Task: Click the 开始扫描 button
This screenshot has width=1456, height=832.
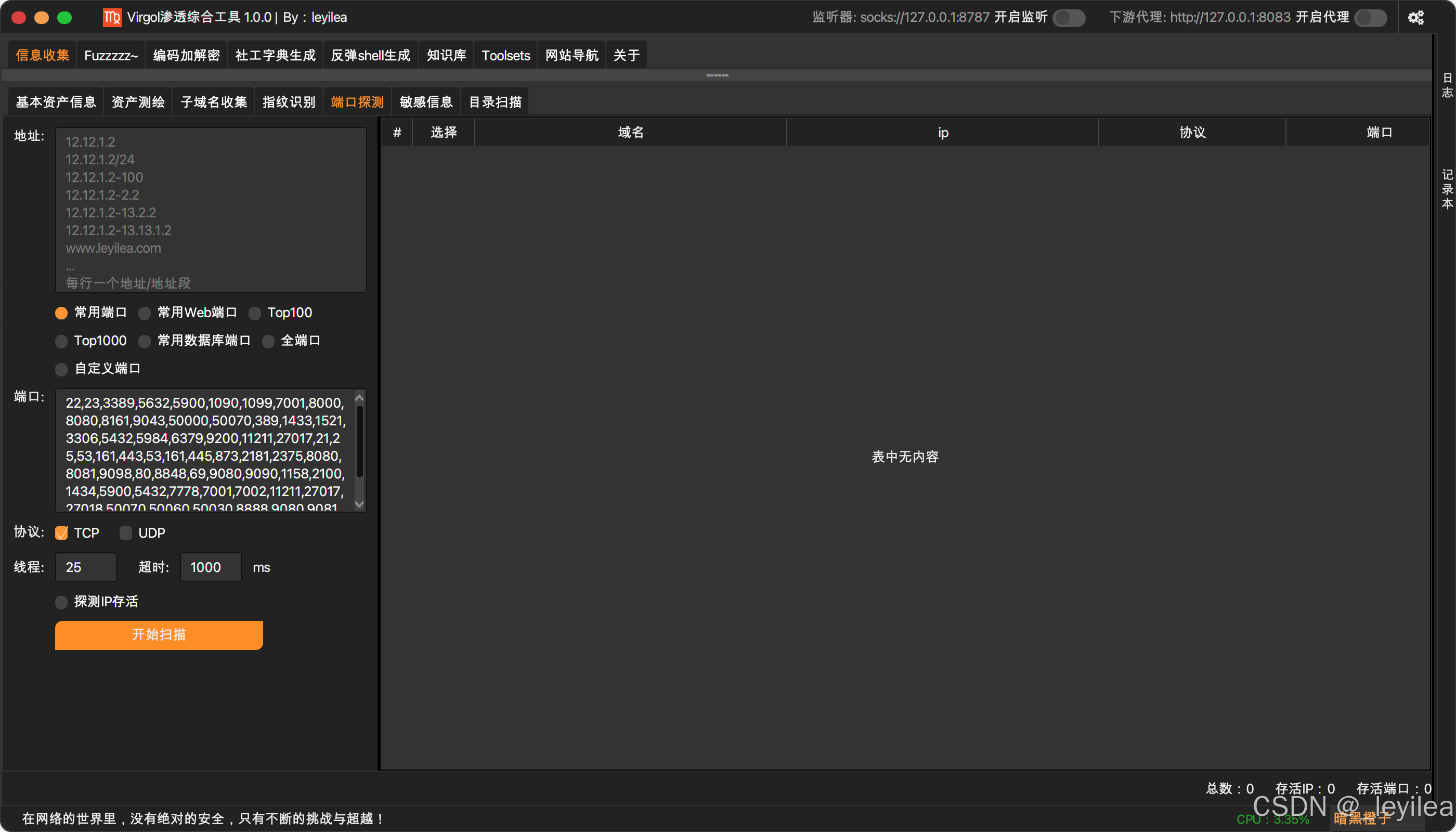Action: click(159, 635)
